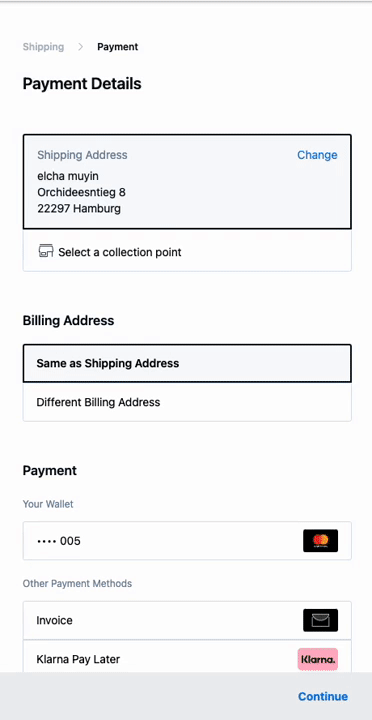Click the pink Klarna logo
Image resolution: width=372 pixels, height=720 pixels.
(x=317, y=659)
